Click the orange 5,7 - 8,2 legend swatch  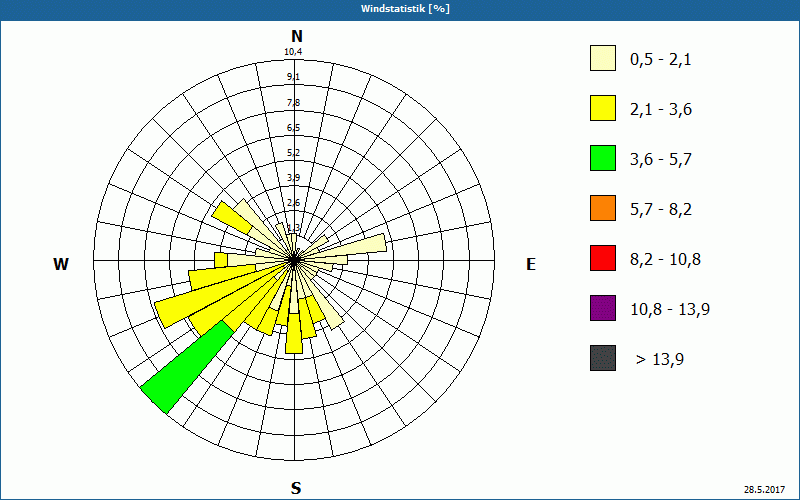pos(603,208)
